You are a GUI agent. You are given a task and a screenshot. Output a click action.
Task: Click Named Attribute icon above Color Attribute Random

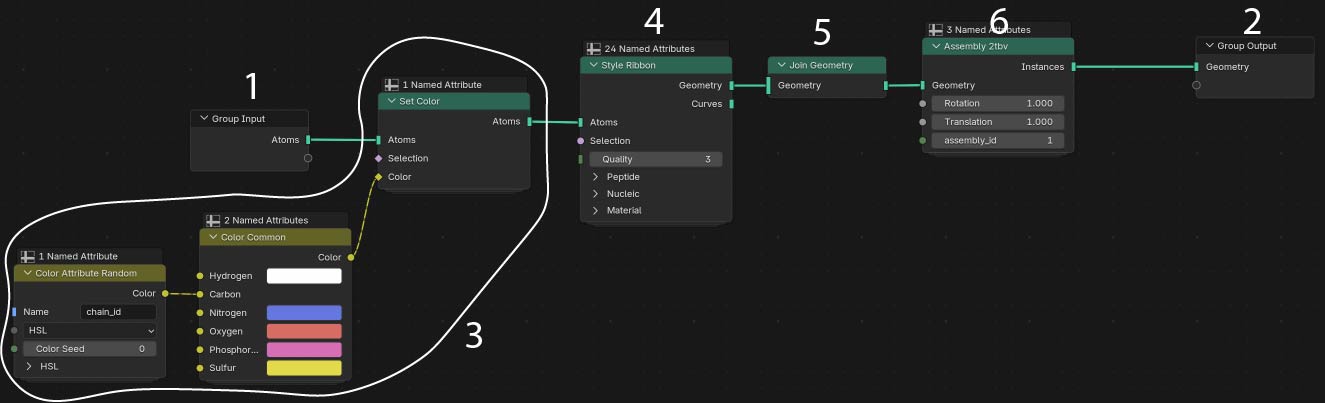coord(28,257)
